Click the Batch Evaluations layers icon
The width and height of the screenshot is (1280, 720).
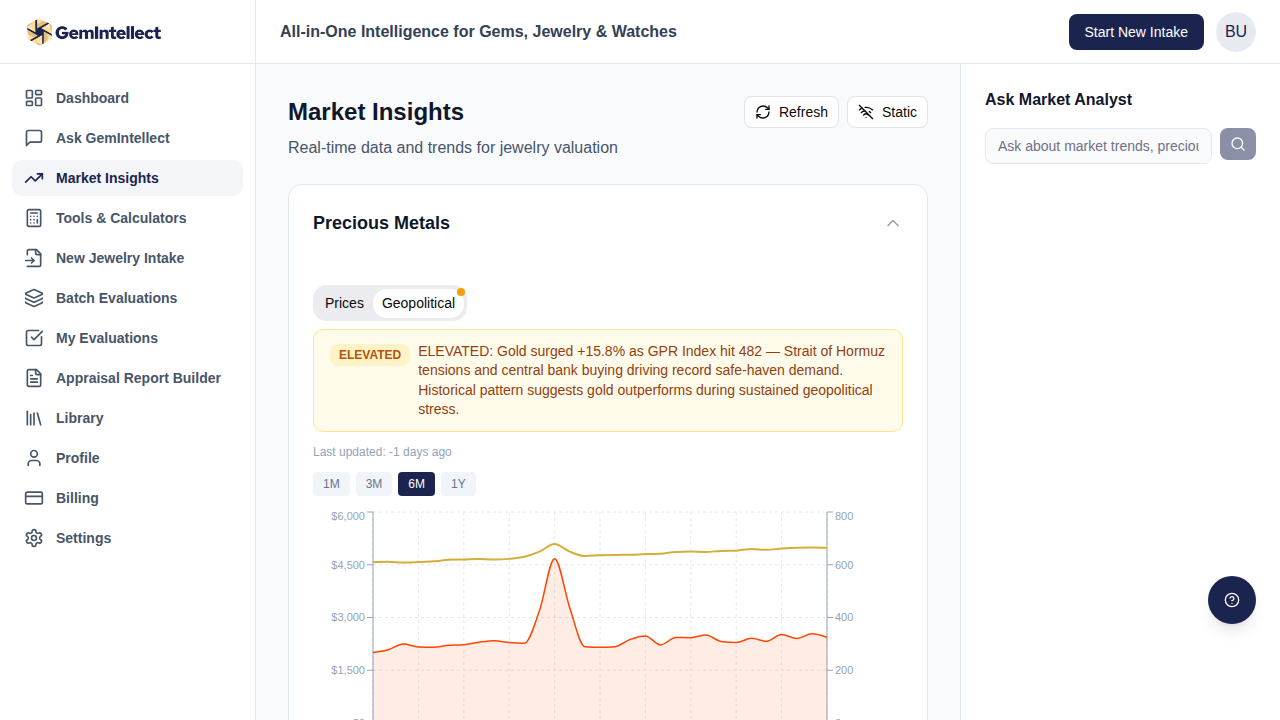(x=34, y=298)
